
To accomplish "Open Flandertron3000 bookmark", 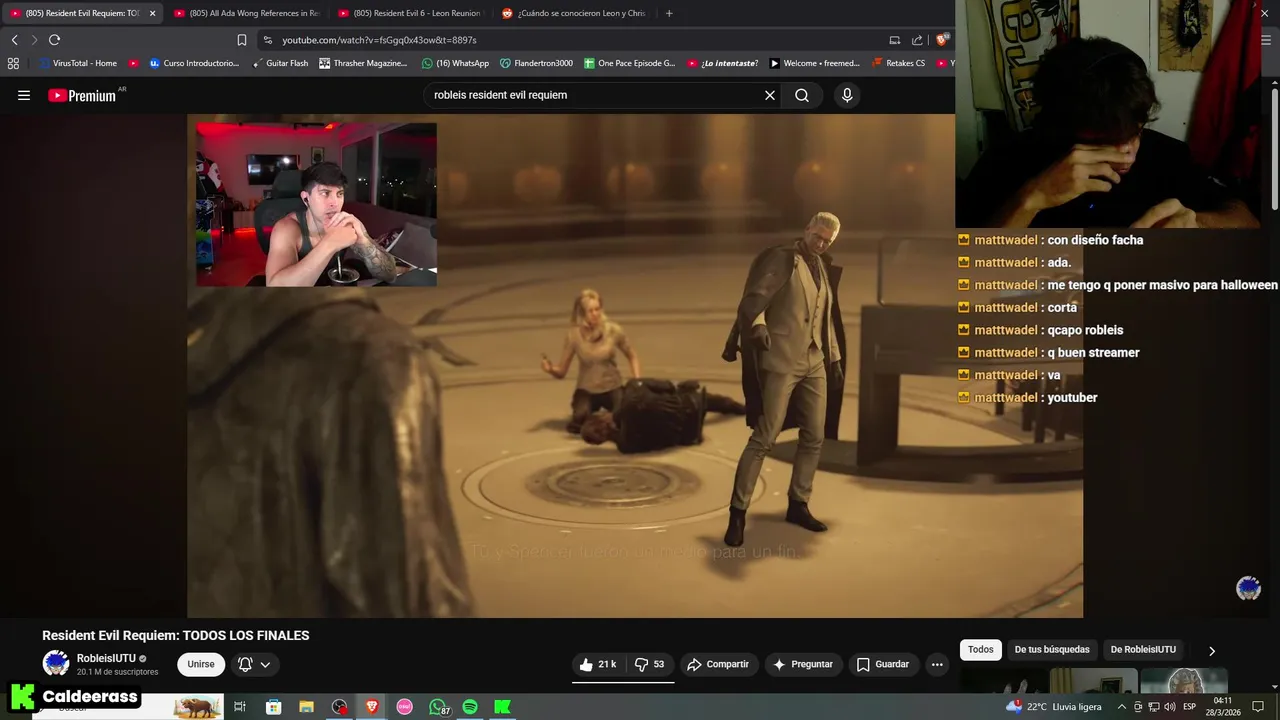I will pos(536,63).
